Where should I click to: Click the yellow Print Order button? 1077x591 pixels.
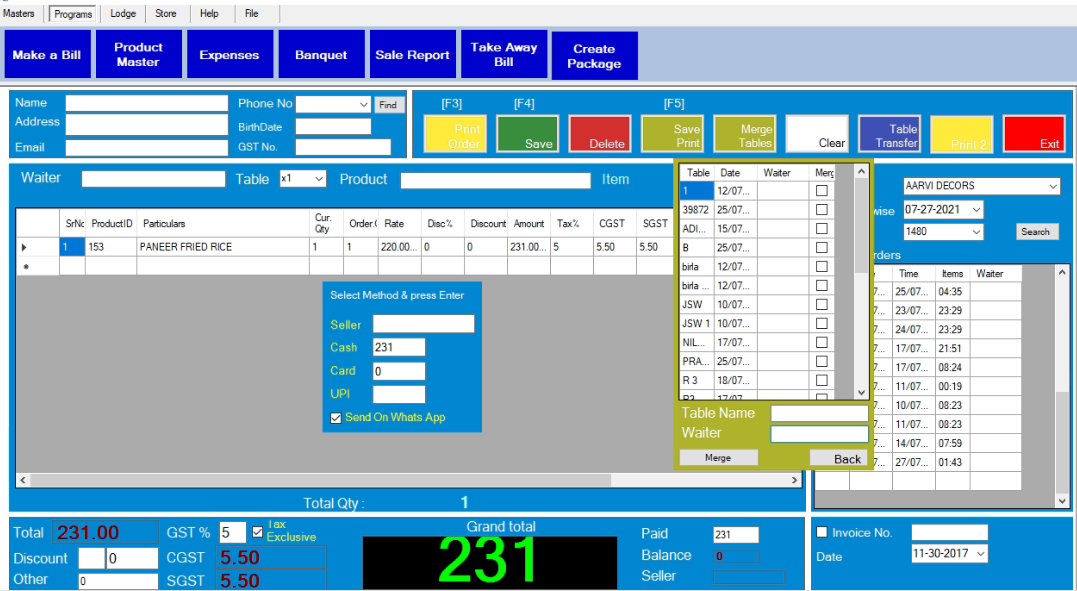[455, 134]
